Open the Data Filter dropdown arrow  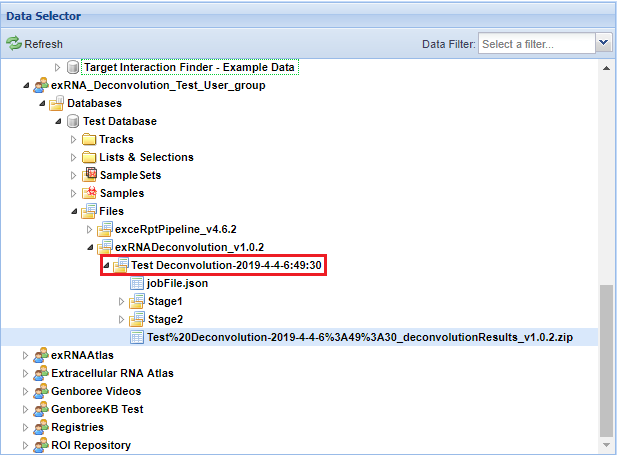tap(603, 44)
